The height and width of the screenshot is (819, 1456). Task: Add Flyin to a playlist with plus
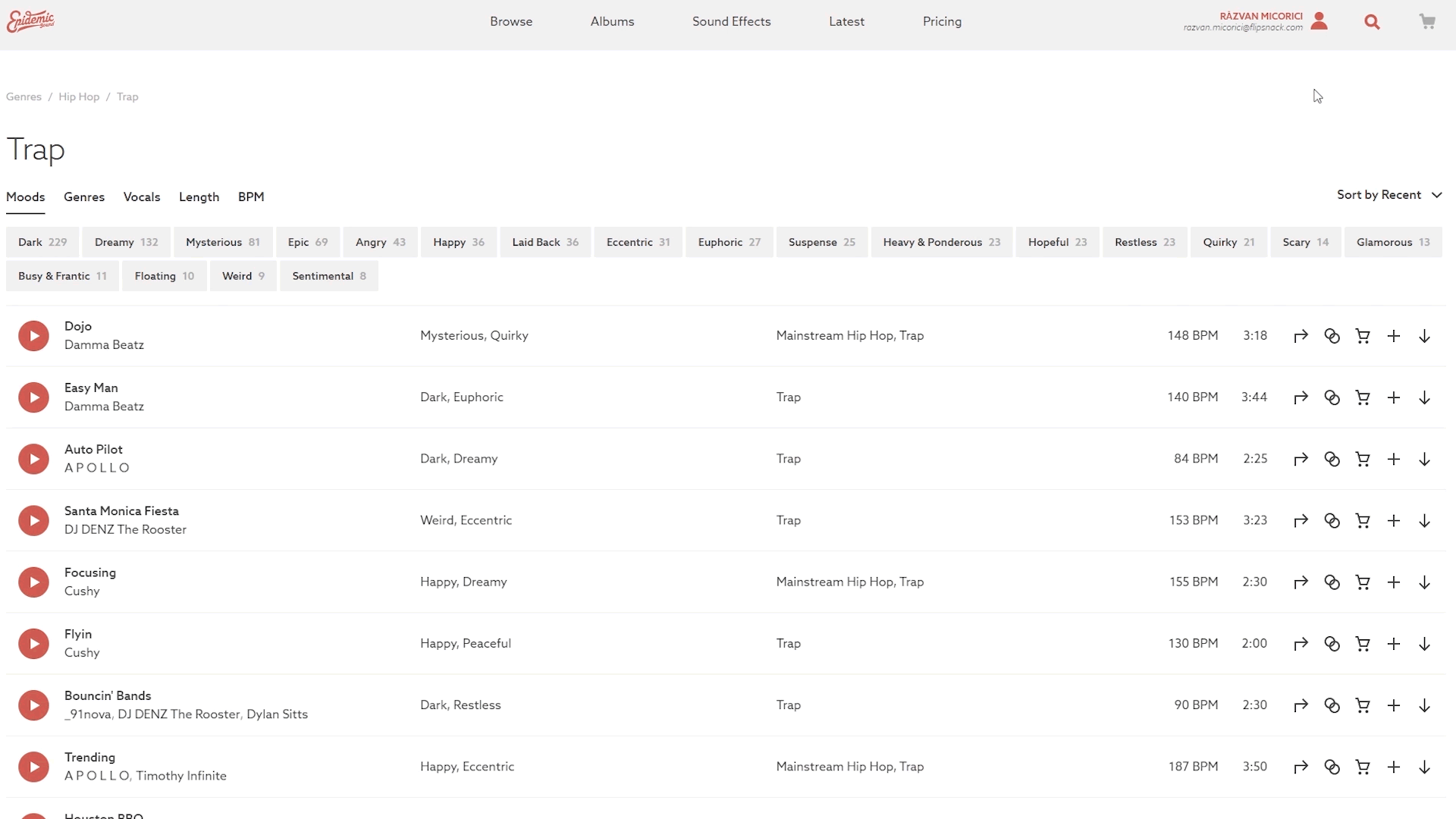(x=1394, y=644)
